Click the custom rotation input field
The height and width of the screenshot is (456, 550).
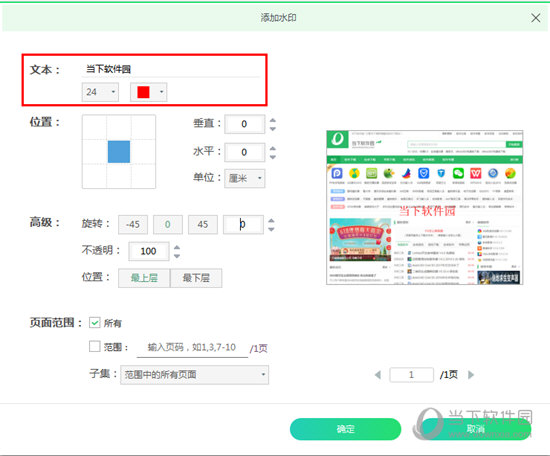(243, 224)
